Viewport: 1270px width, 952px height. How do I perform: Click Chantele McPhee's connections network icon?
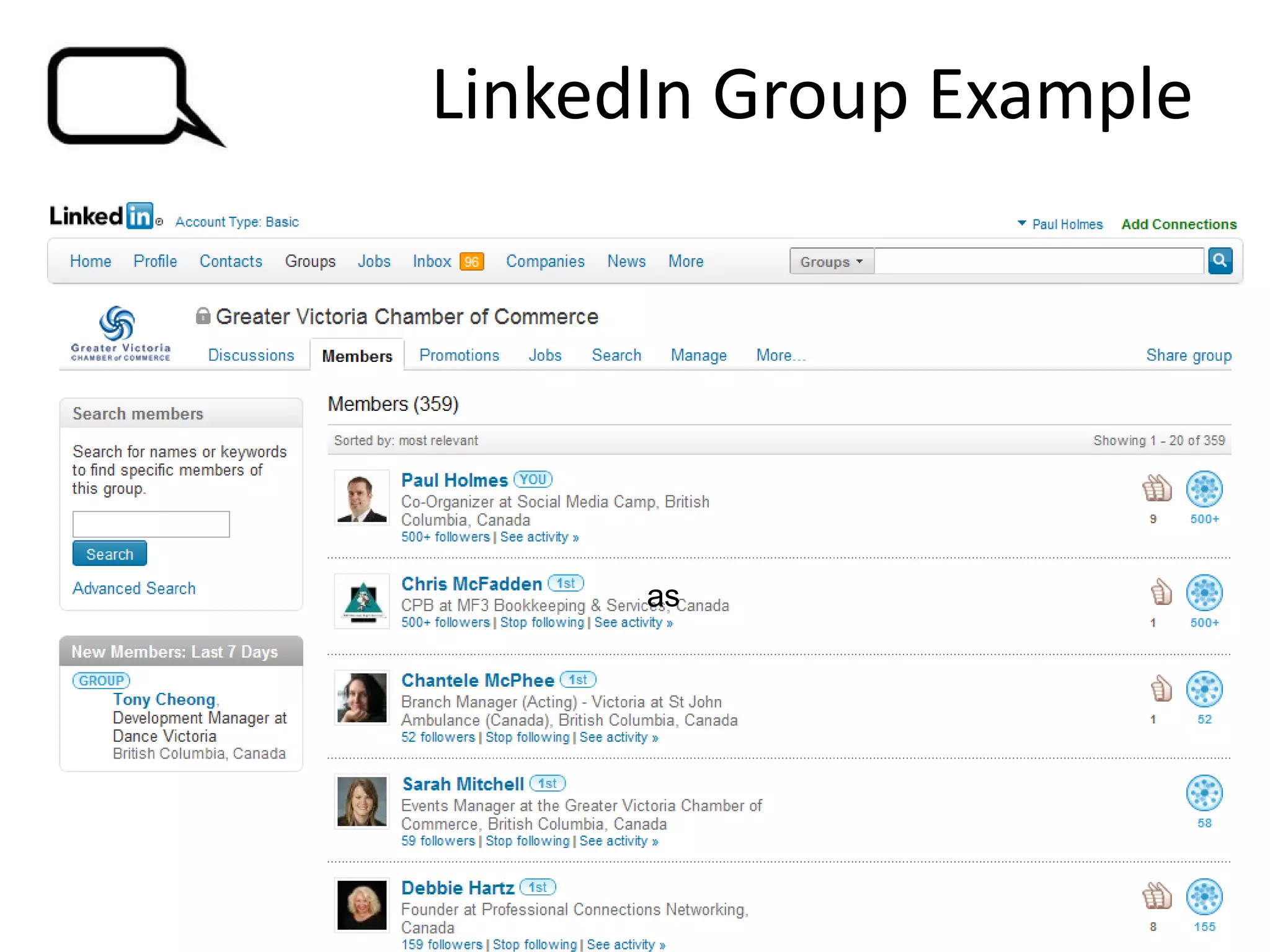click(1204, 689)
